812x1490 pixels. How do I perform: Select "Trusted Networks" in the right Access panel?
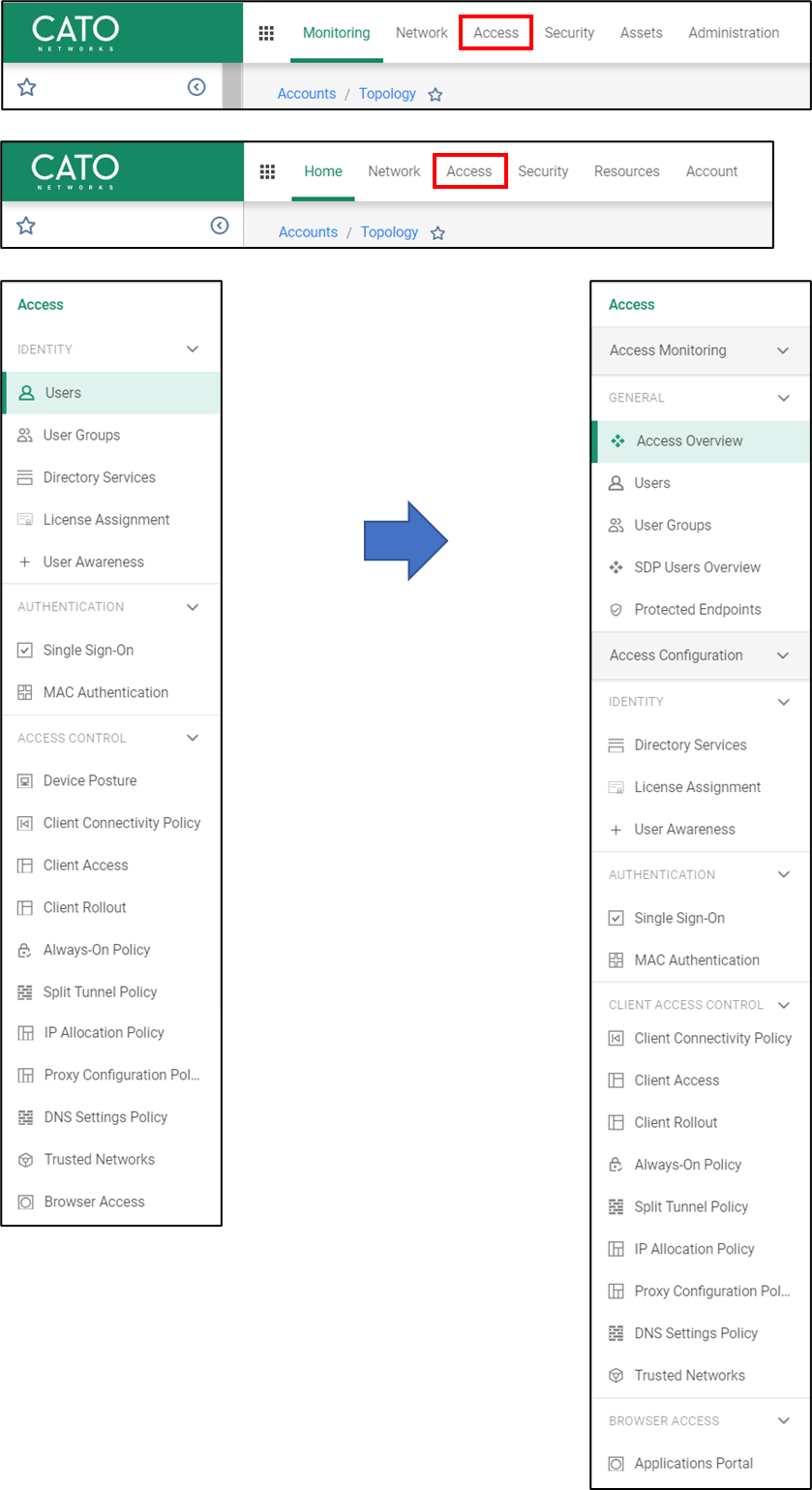tap(701, 1376)
